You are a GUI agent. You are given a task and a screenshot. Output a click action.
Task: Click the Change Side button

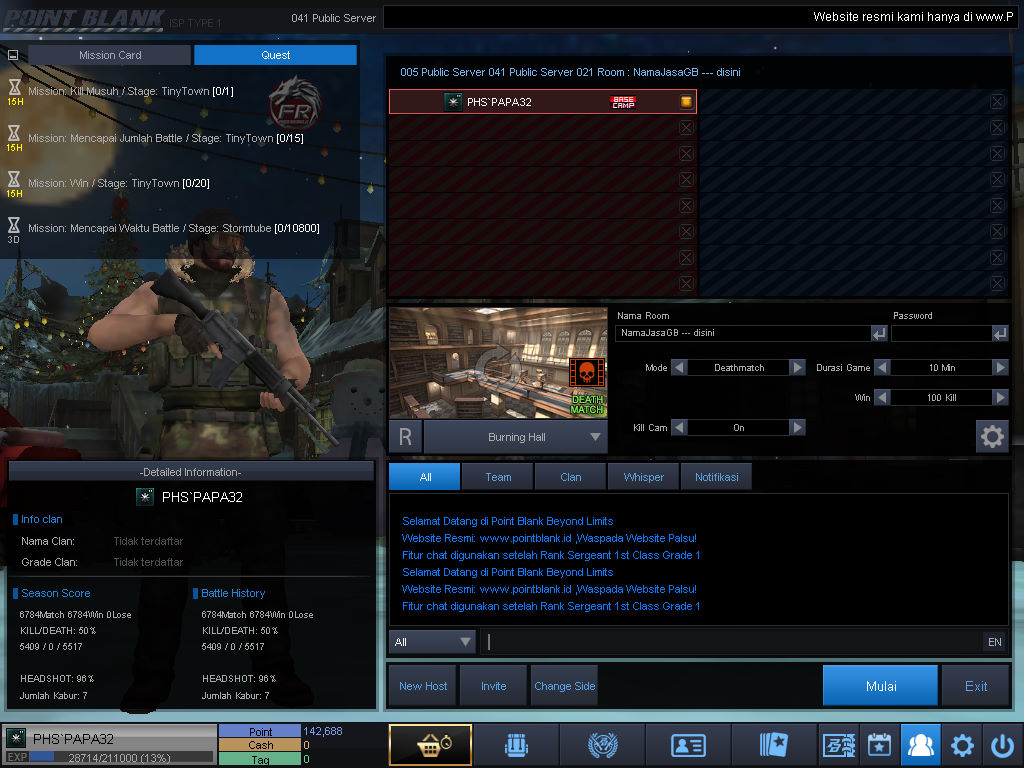coord(565,686)
